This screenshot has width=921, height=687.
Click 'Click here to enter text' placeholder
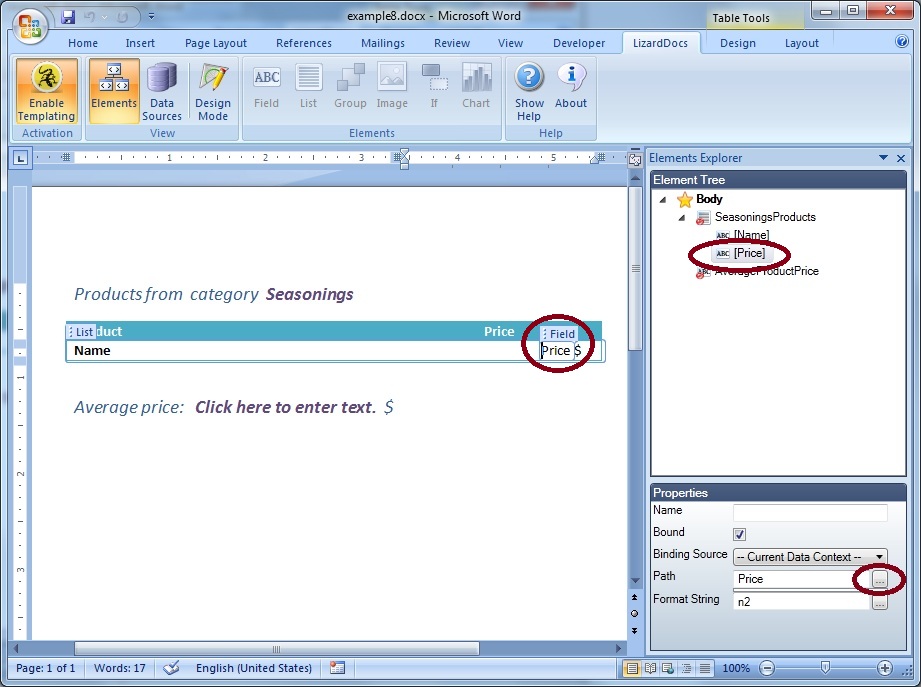(285, 407)
